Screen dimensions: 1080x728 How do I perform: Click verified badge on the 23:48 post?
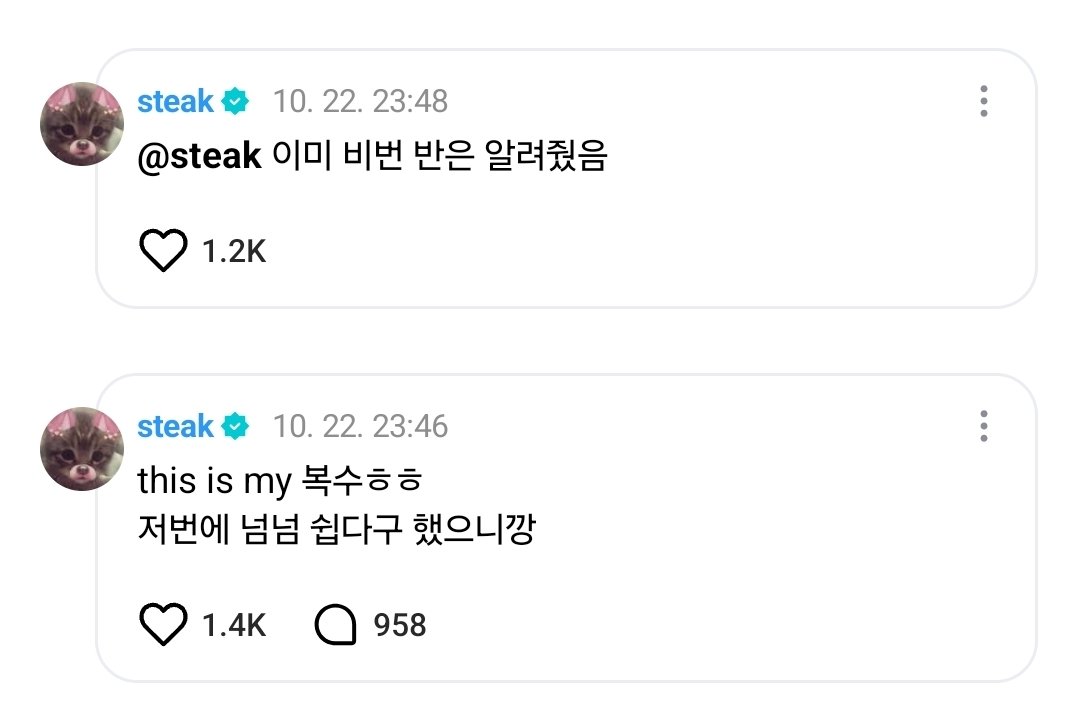235,101
